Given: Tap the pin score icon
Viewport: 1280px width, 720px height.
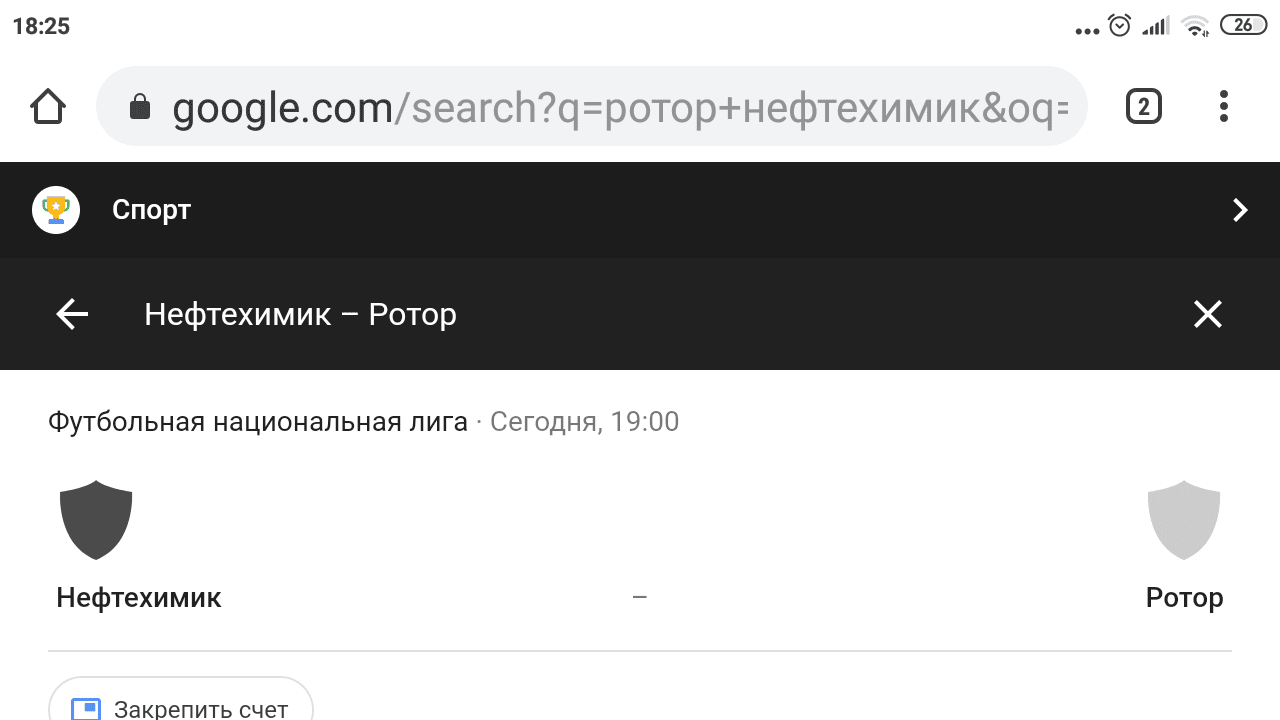Looking at the screenshot, I should point(86,709).
